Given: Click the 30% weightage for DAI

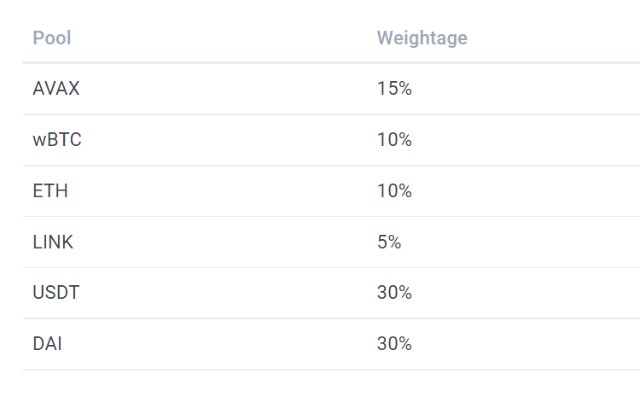Looking at the screenshot, I should 394,344.
